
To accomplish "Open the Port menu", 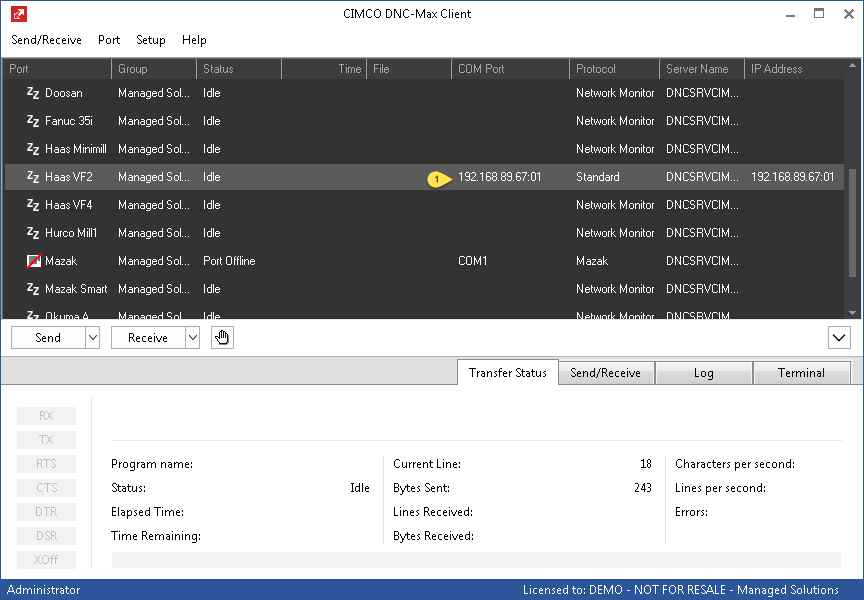I will point(109,40).
